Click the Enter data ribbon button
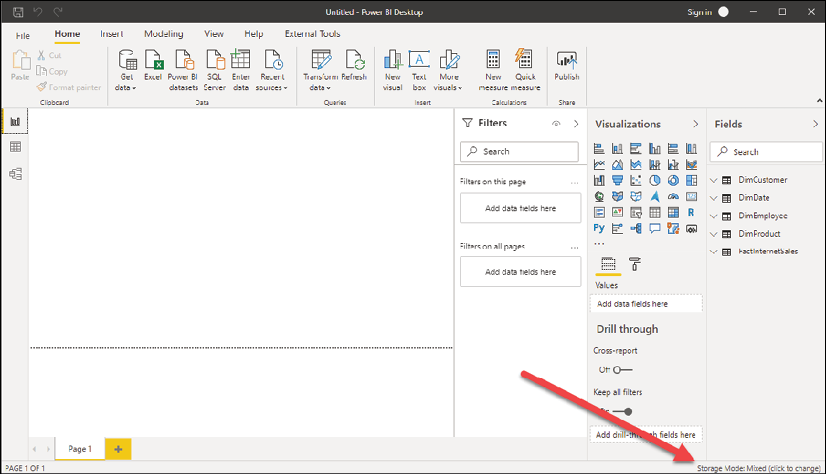Image resolution: width=826 pixels, height=474 pixels. pyautogui.click(x=241, y=71)
